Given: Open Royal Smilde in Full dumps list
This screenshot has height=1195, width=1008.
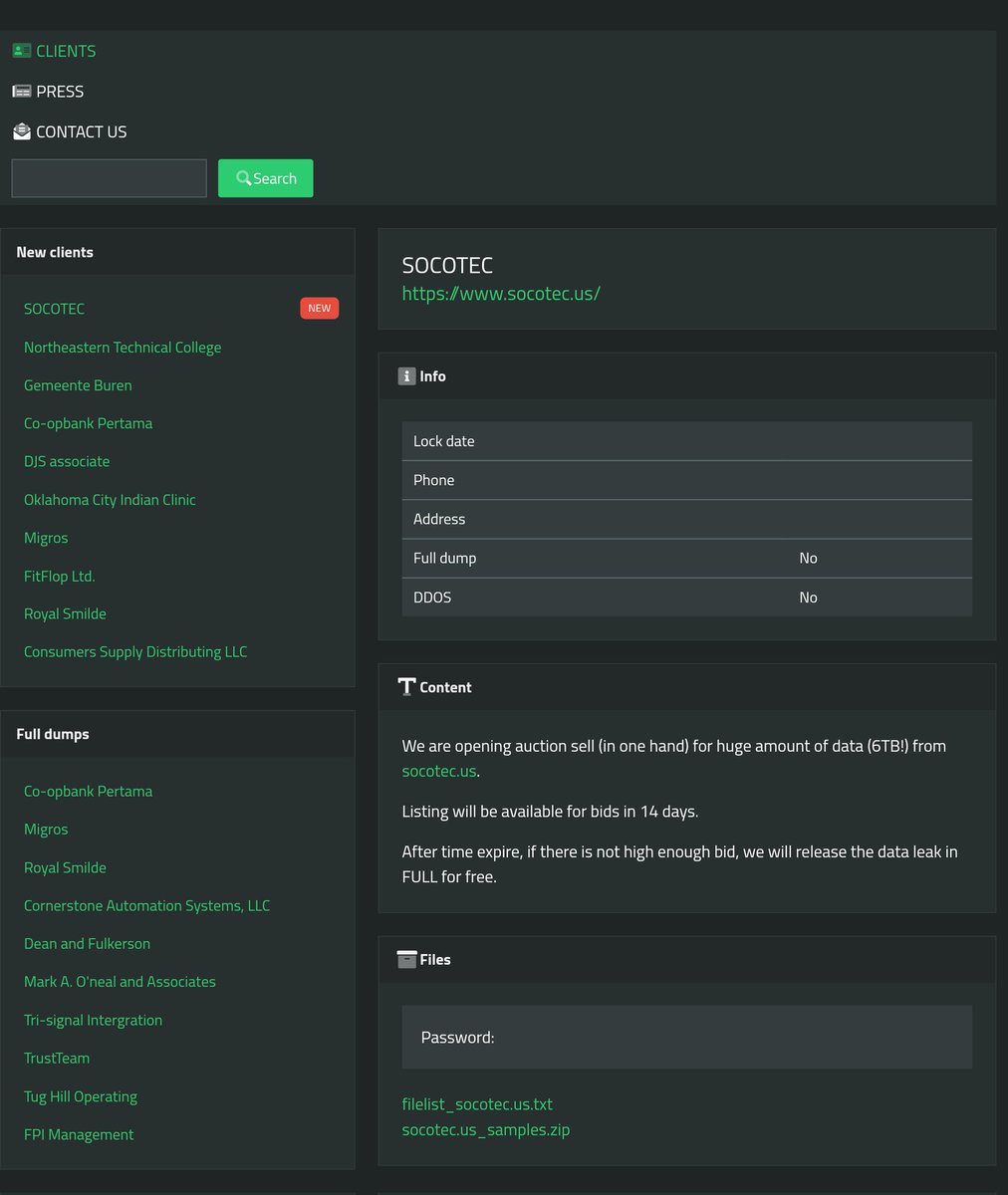Looking at the screenshot, I should (65, 867).
